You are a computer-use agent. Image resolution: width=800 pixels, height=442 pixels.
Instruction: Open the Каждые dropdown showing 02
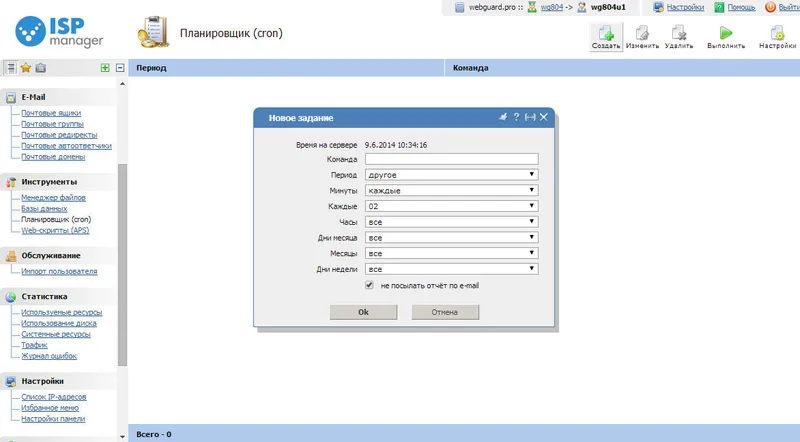tap(452, 206)
